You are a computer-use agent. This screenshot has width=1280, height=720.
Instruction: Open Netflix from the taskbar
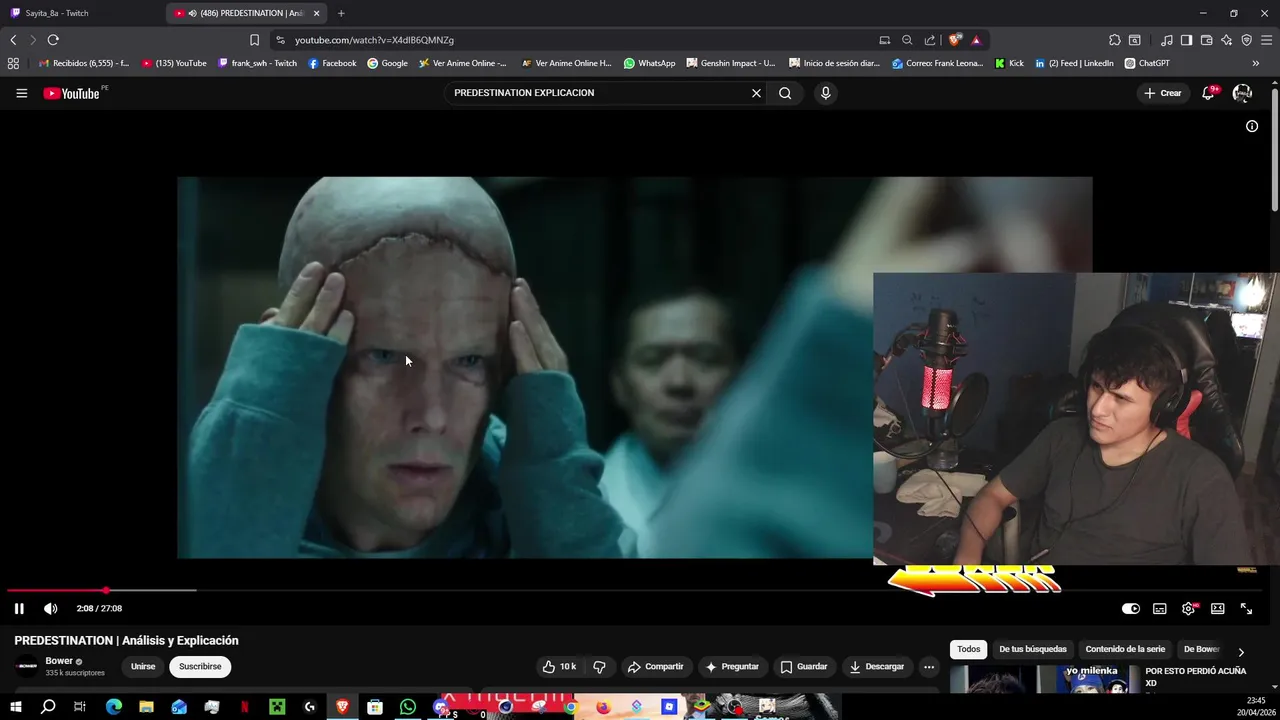pos(245,707)
